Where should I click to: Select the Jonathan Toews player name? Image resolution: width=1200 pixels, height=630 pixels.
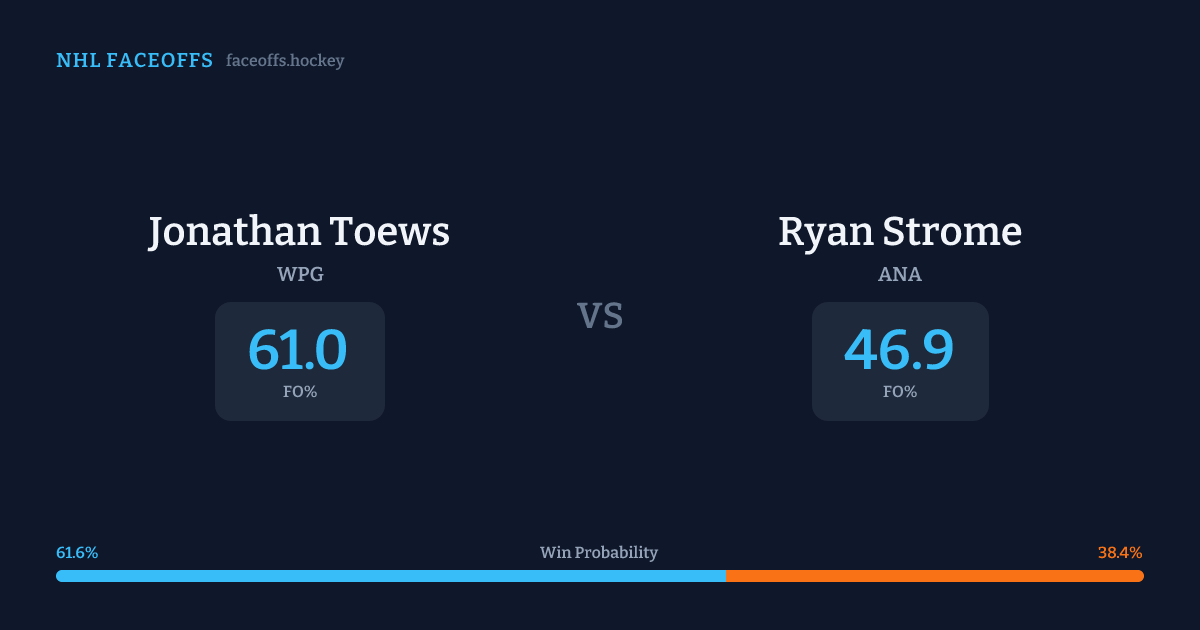299,231
